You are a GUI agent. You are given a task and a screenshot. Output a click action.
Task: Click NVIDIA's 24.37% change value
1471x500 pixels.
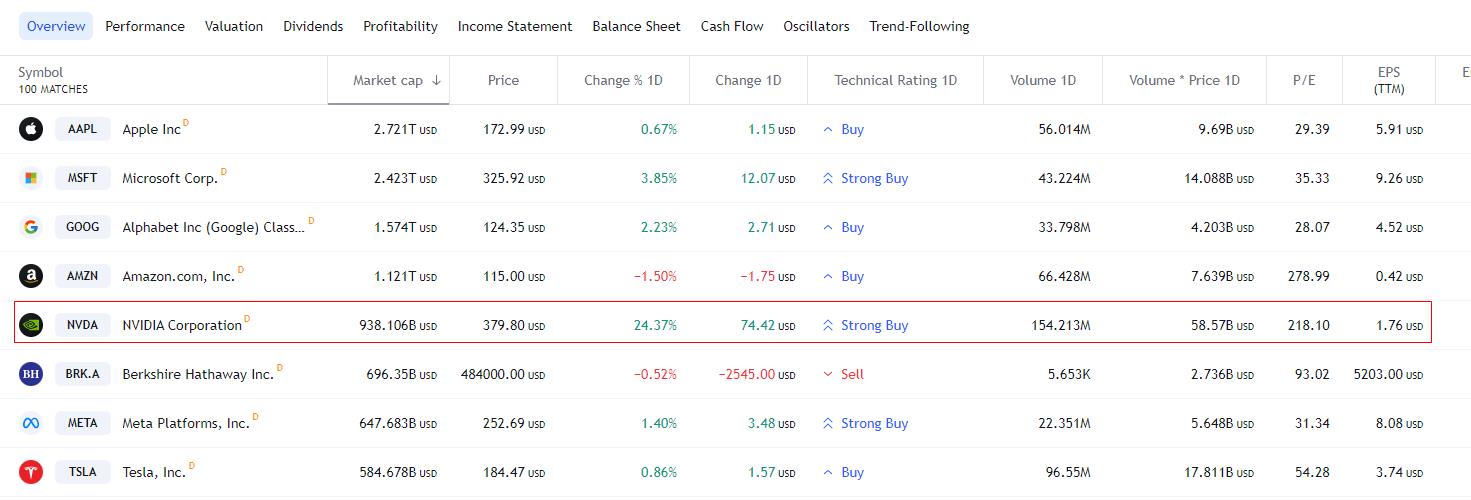(655, 325)
